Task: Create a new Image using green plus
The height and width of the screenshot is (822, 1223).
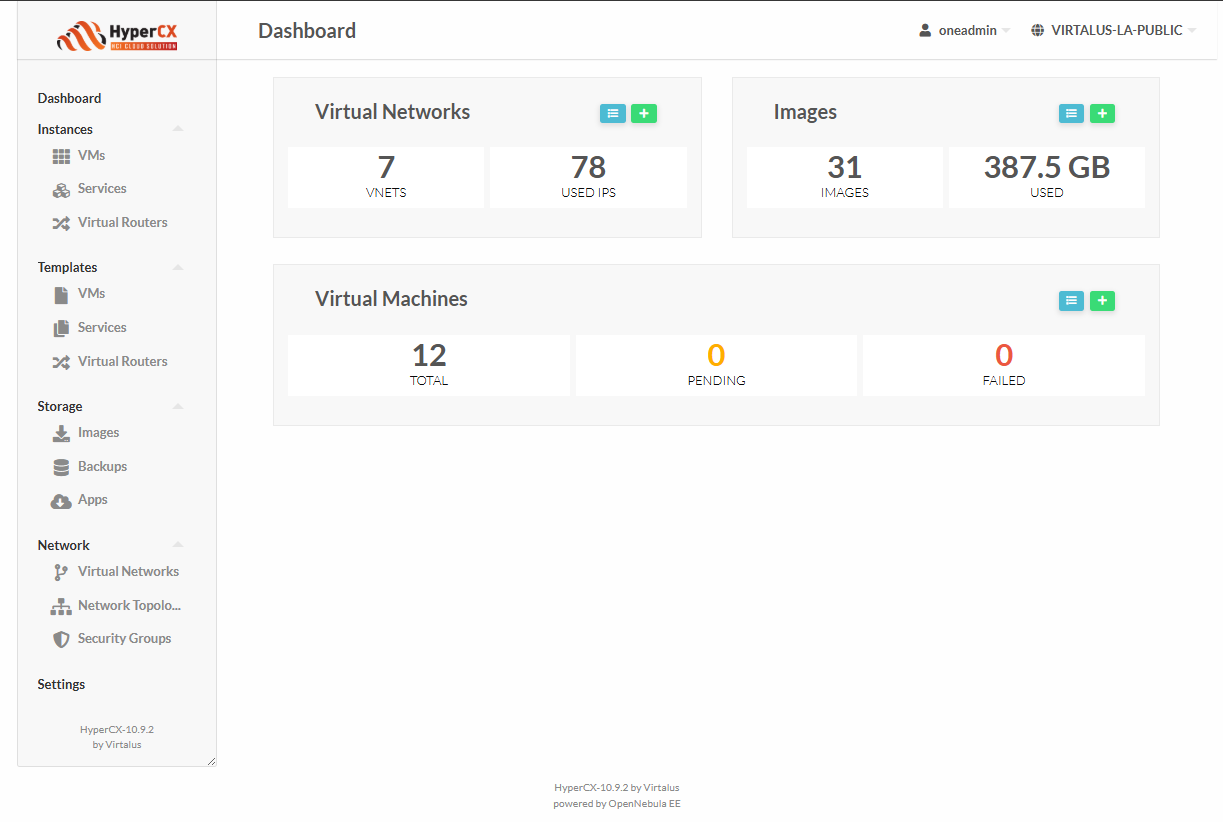Action: (x=1102, y=114)
